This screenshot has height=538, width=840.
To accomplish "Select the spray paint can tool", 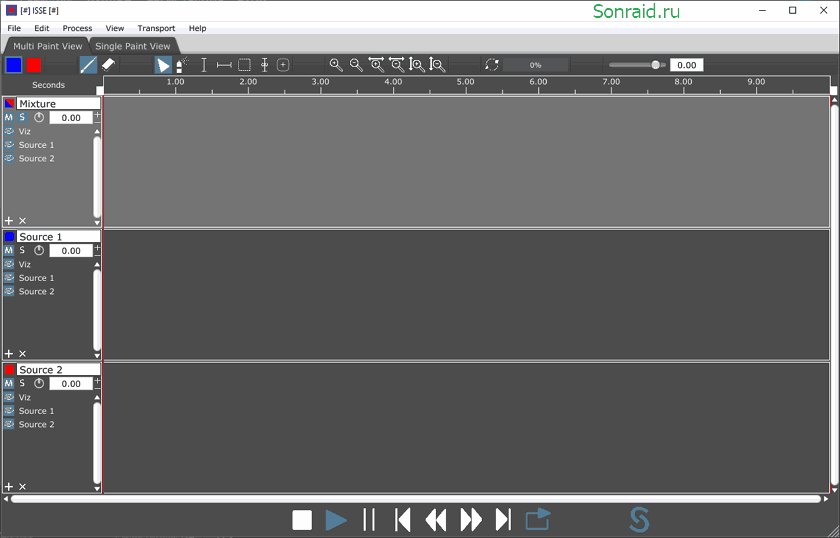I will click(182, 65).
